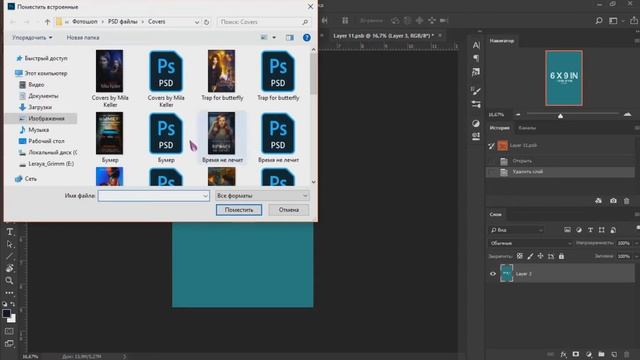The width and height of the screenshot is (640, 360).
Task: Open the view options dropdown arrow in dialog
Action: (x=274, y=38)
